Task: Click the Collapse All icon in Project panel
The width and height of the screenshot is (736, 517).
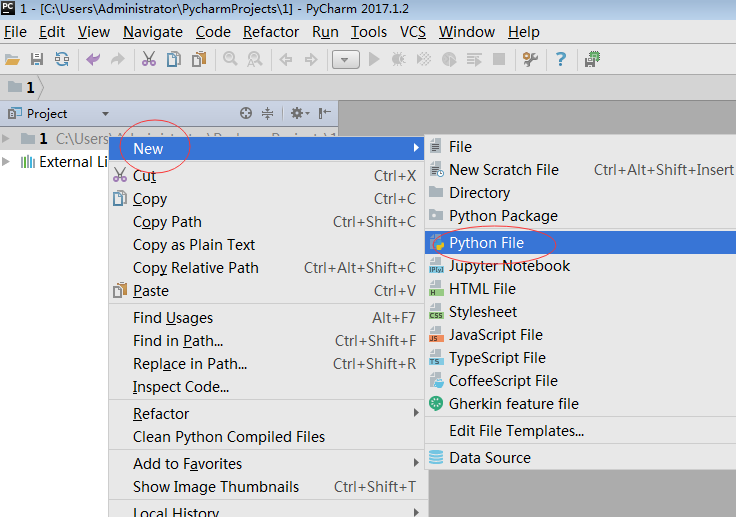Action: 268,113
